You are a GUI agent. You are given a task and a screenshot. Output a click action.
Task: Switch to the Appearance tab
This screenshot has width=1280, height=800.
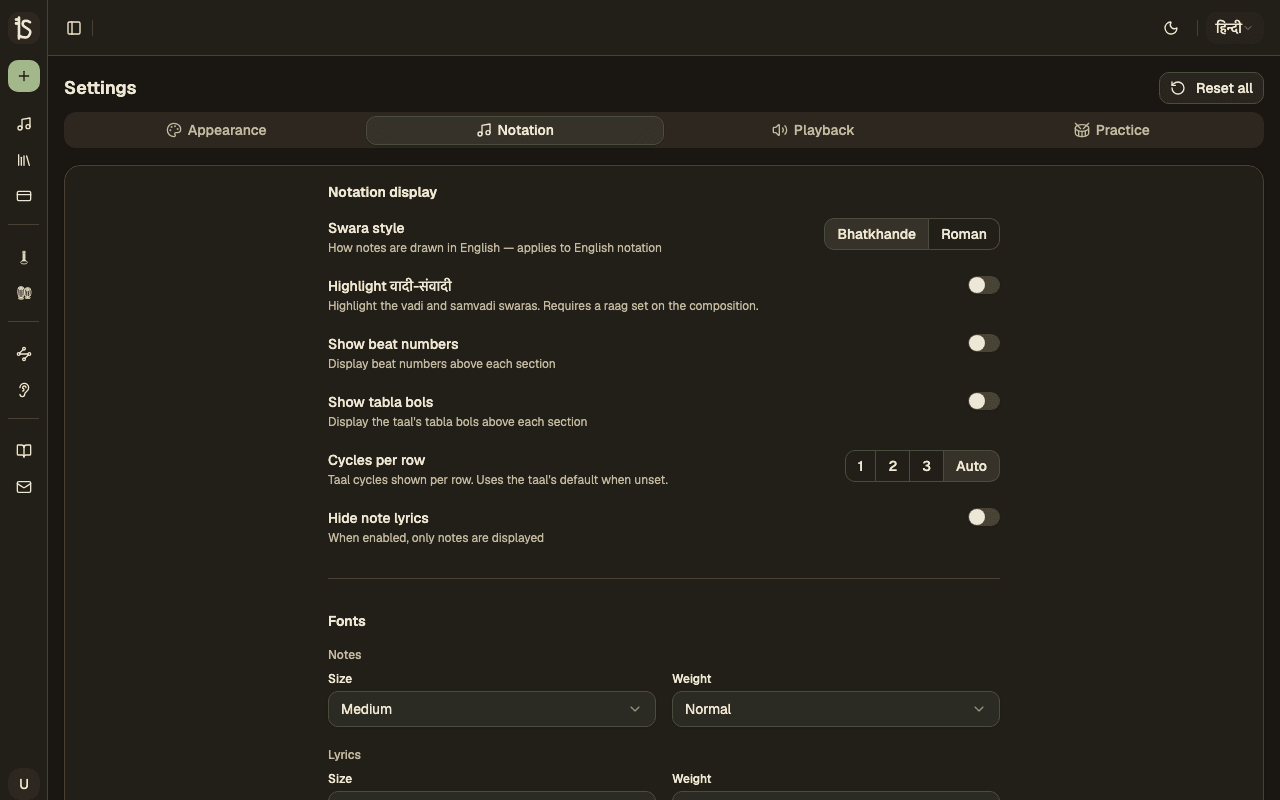coord(216,130)
